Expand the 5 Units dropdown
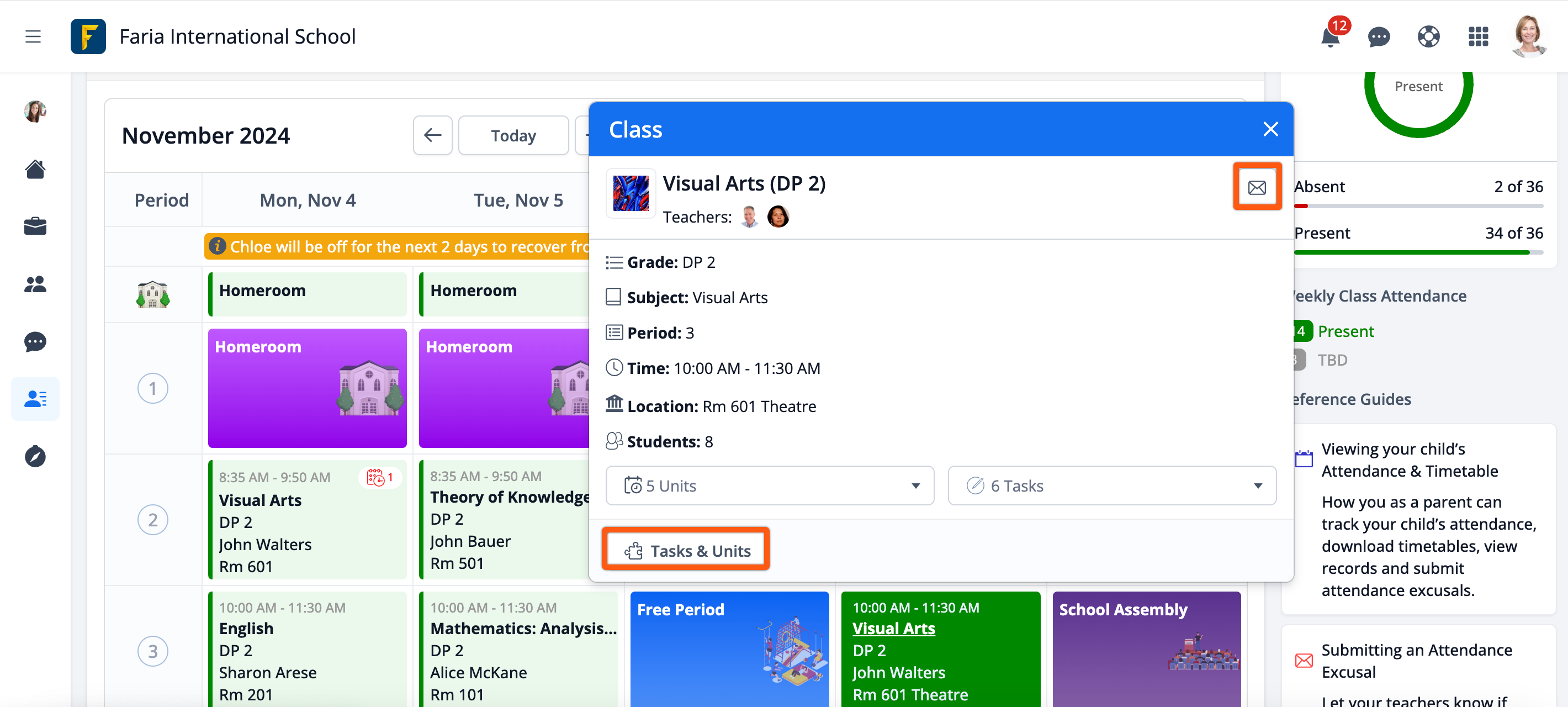 click(x=770, y=486)
